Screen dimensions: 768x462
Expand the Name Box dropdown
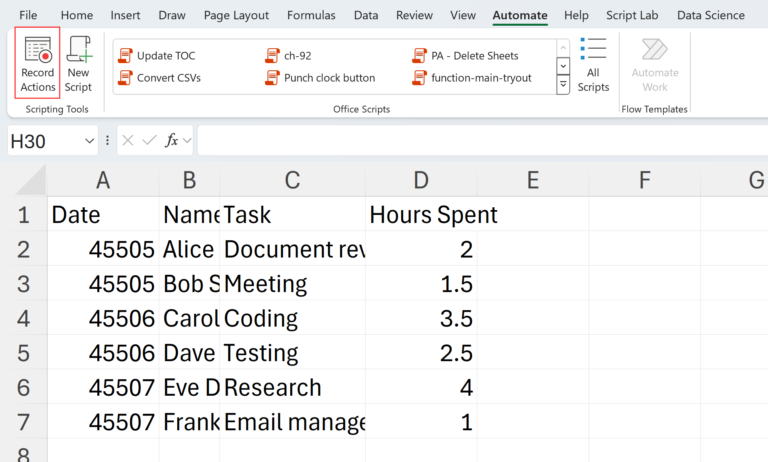click(88, 141)
